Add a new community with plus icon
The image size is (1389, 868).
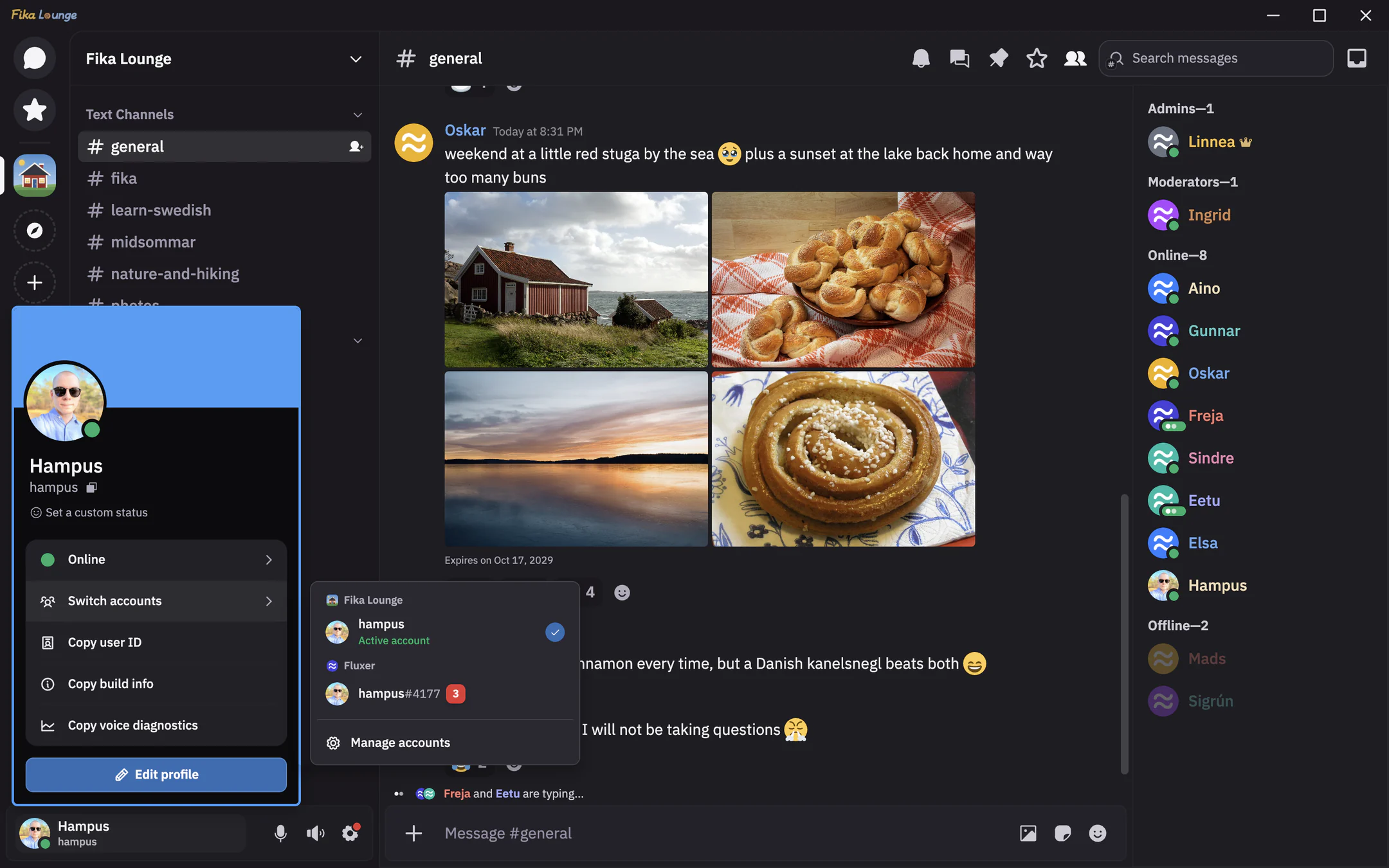35,282
